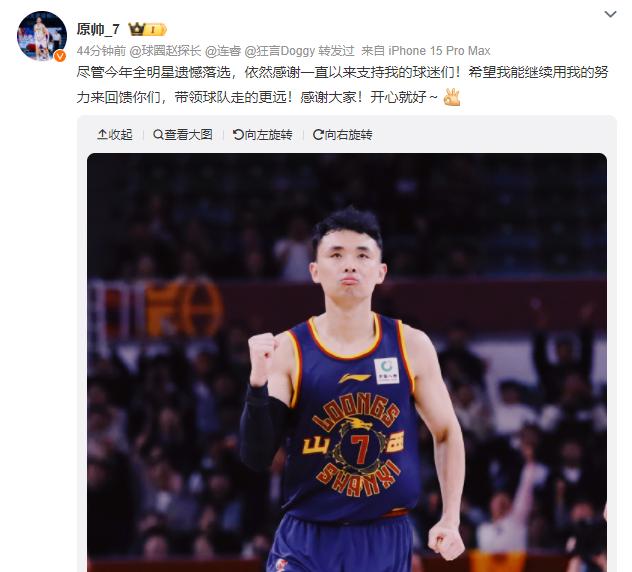This screenshot has height=572, width=632.
Task: Open the 原帅_7 username link
Action: tap(98, 29)
